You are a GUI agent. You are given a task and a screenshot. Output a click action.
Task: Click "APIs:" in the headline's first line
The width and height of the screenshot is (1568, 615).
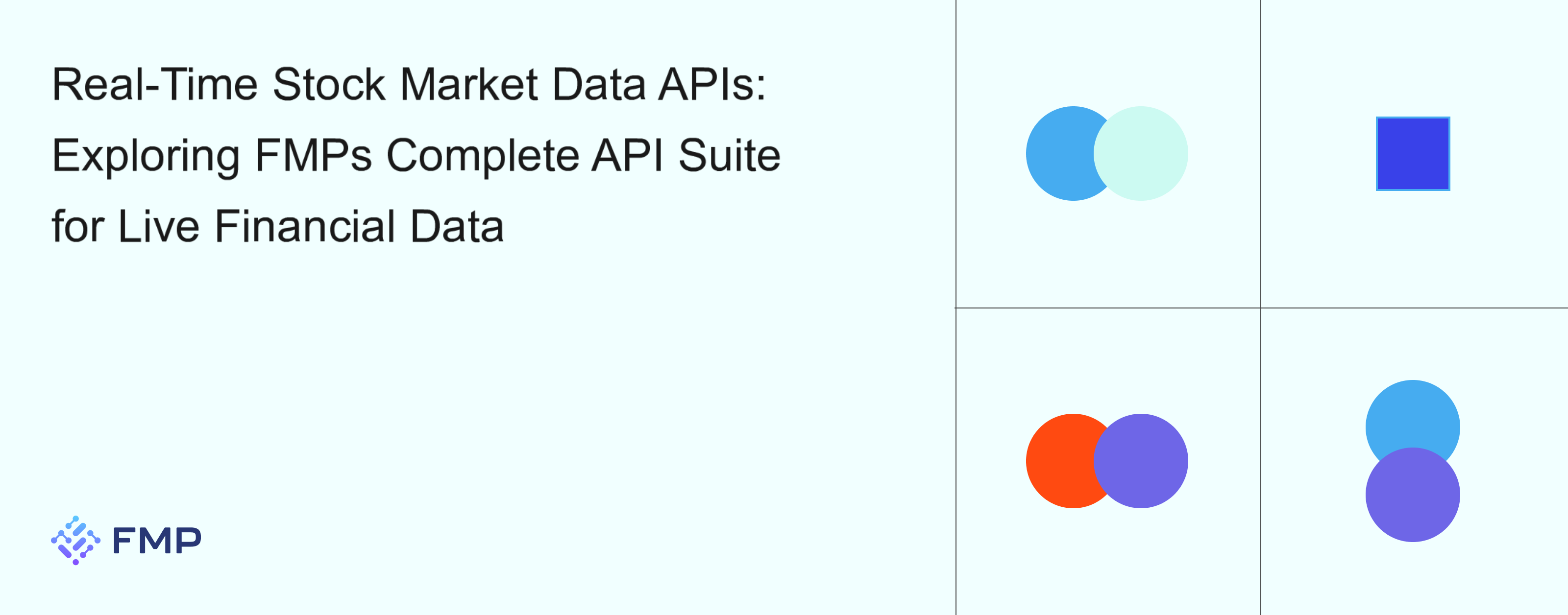pos(712,85)
